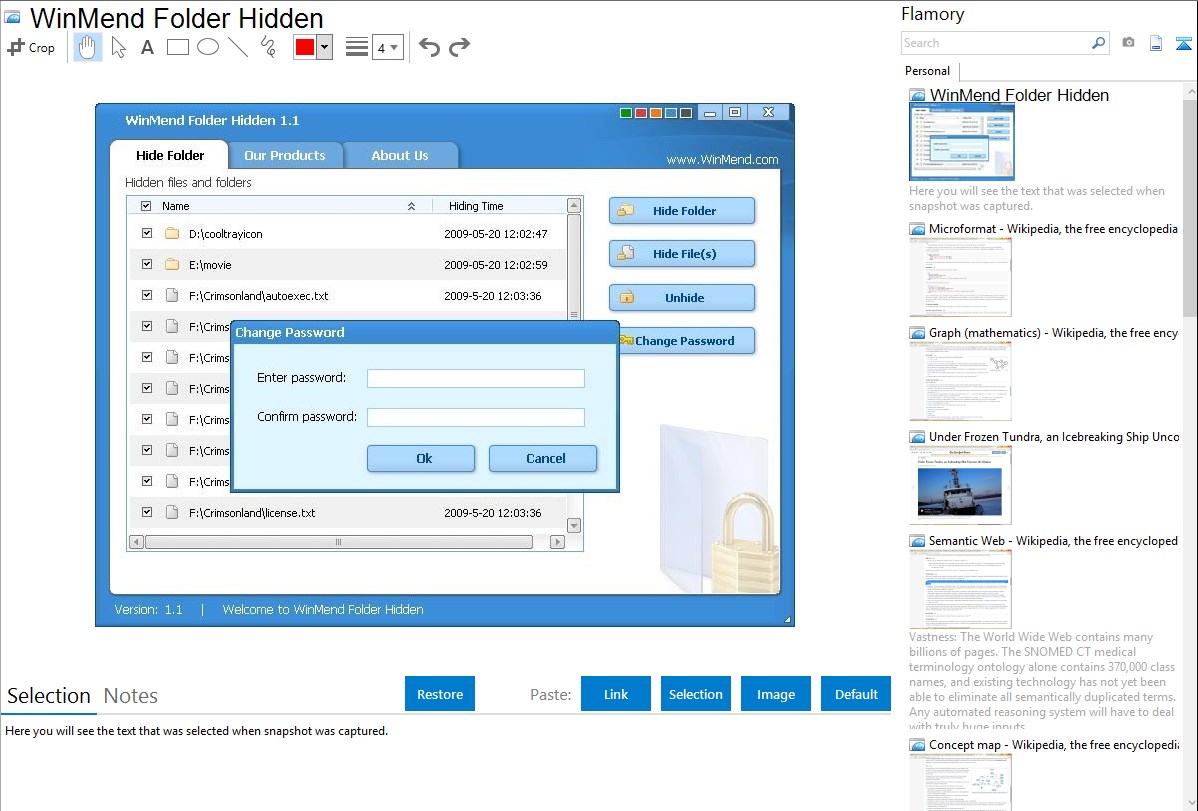Click the camera snapshot icon
This screenshot has width=1198, height=811.
[x=1128, y=43]
